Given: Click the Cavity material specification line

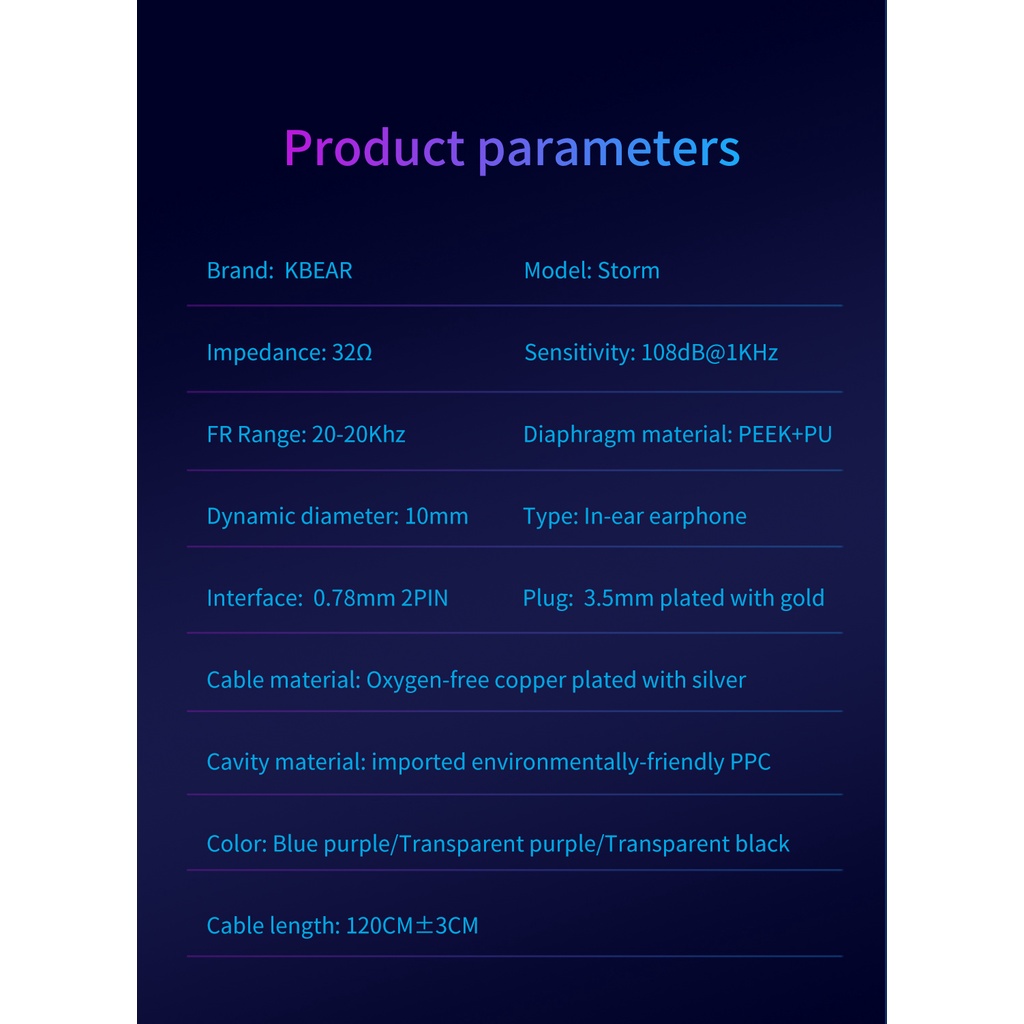Looking at the screenshot, I should point(488,762).
